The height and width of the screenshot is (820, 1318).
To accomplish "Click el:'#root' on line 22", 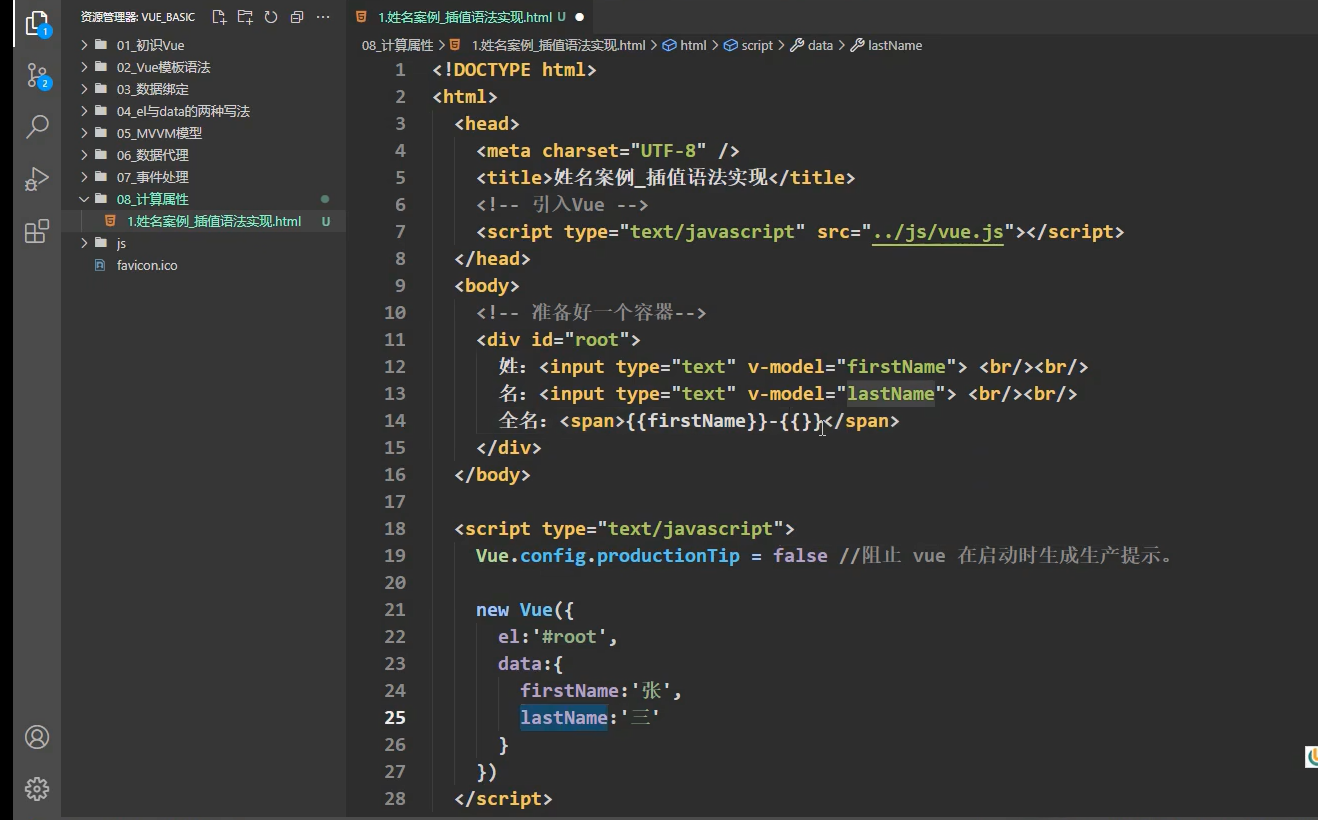I will pos(558,637).
